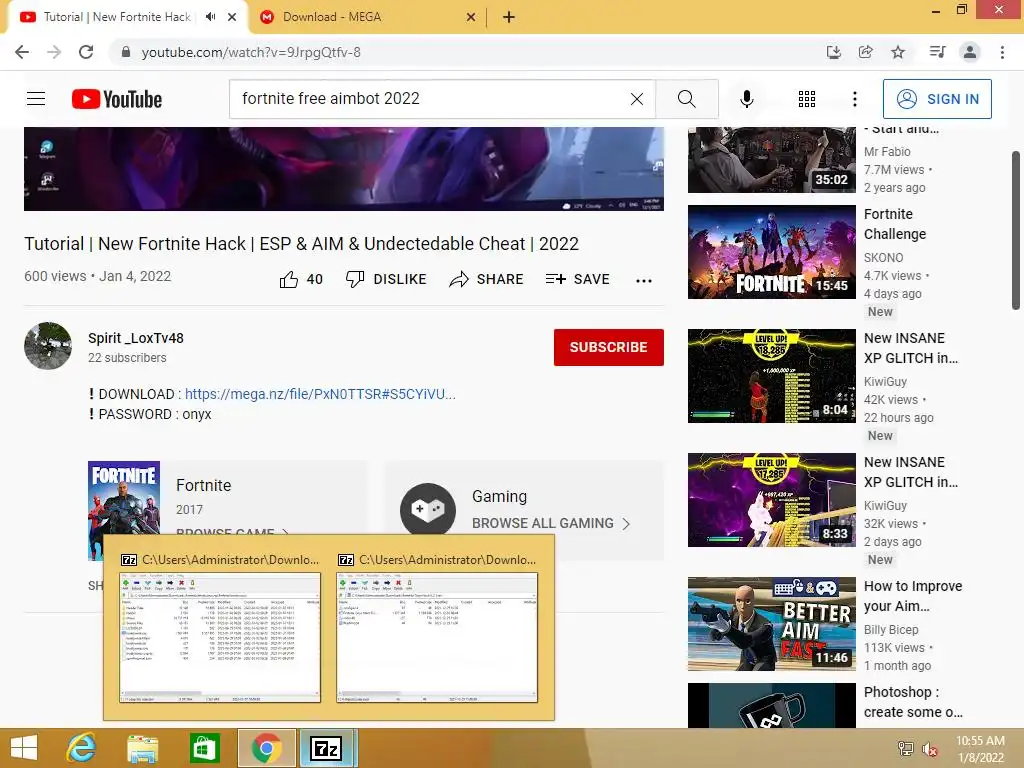Open Chrome three-dot menu
The image size is (1024, 768).
click(1002, 52)
